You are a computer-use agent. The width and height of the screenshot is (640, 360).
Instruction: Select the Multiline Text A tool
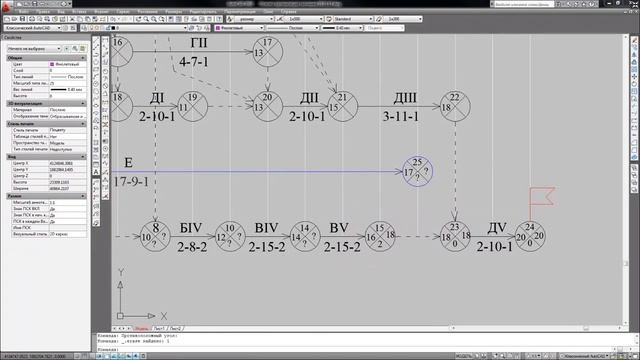[x=96, y=172]
